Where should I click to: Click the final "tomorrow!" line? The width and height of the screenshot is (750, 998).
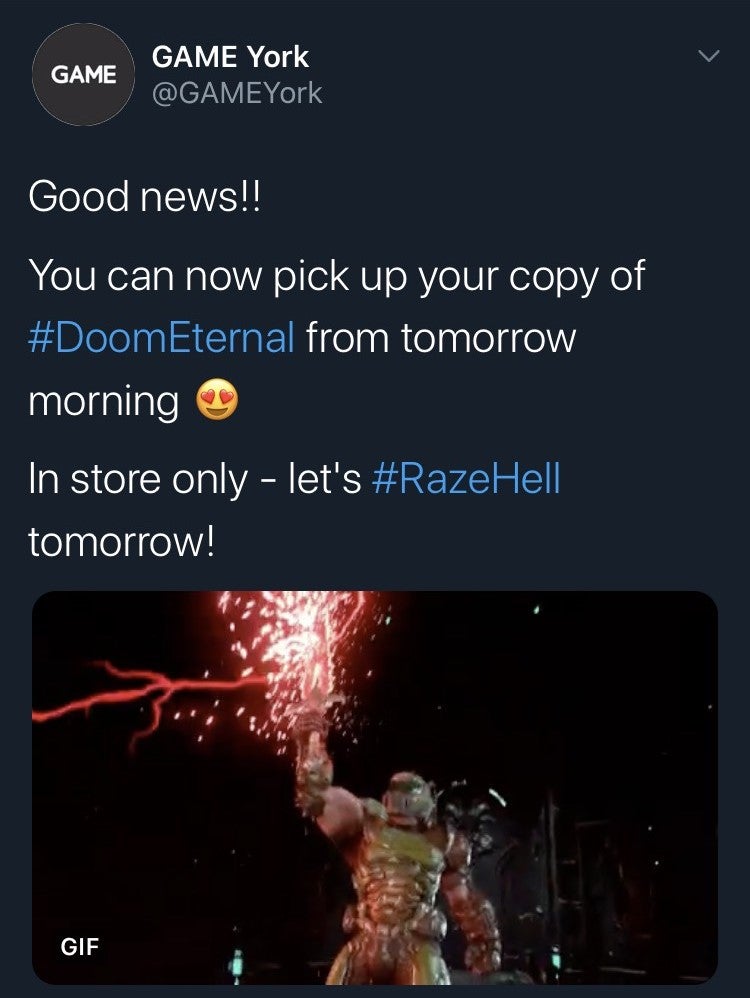tap(122, 542)
